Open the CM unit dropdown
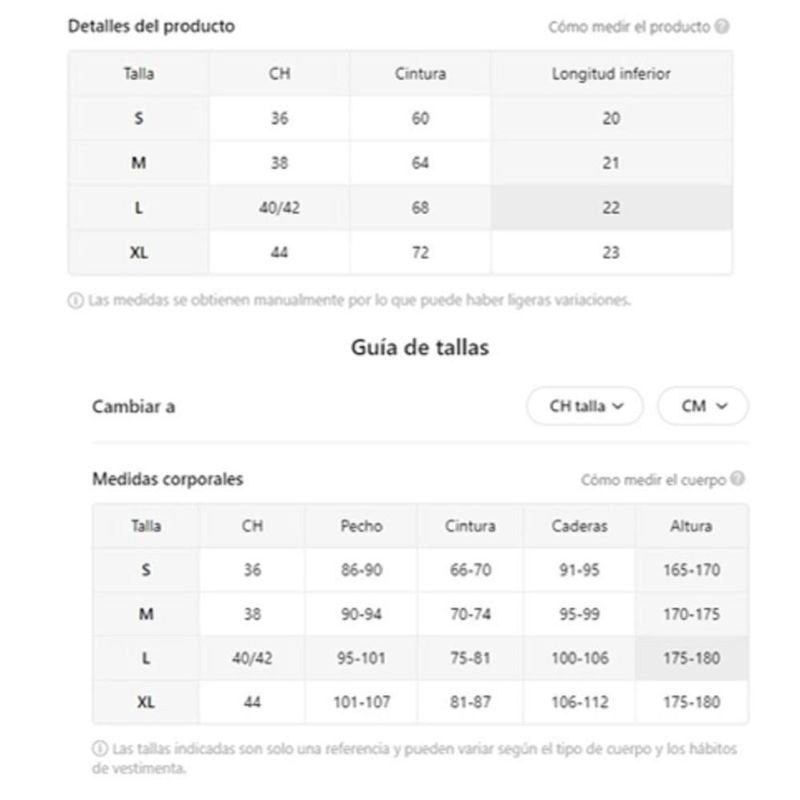Screen dimensions: 800x800 pos(703,406)
